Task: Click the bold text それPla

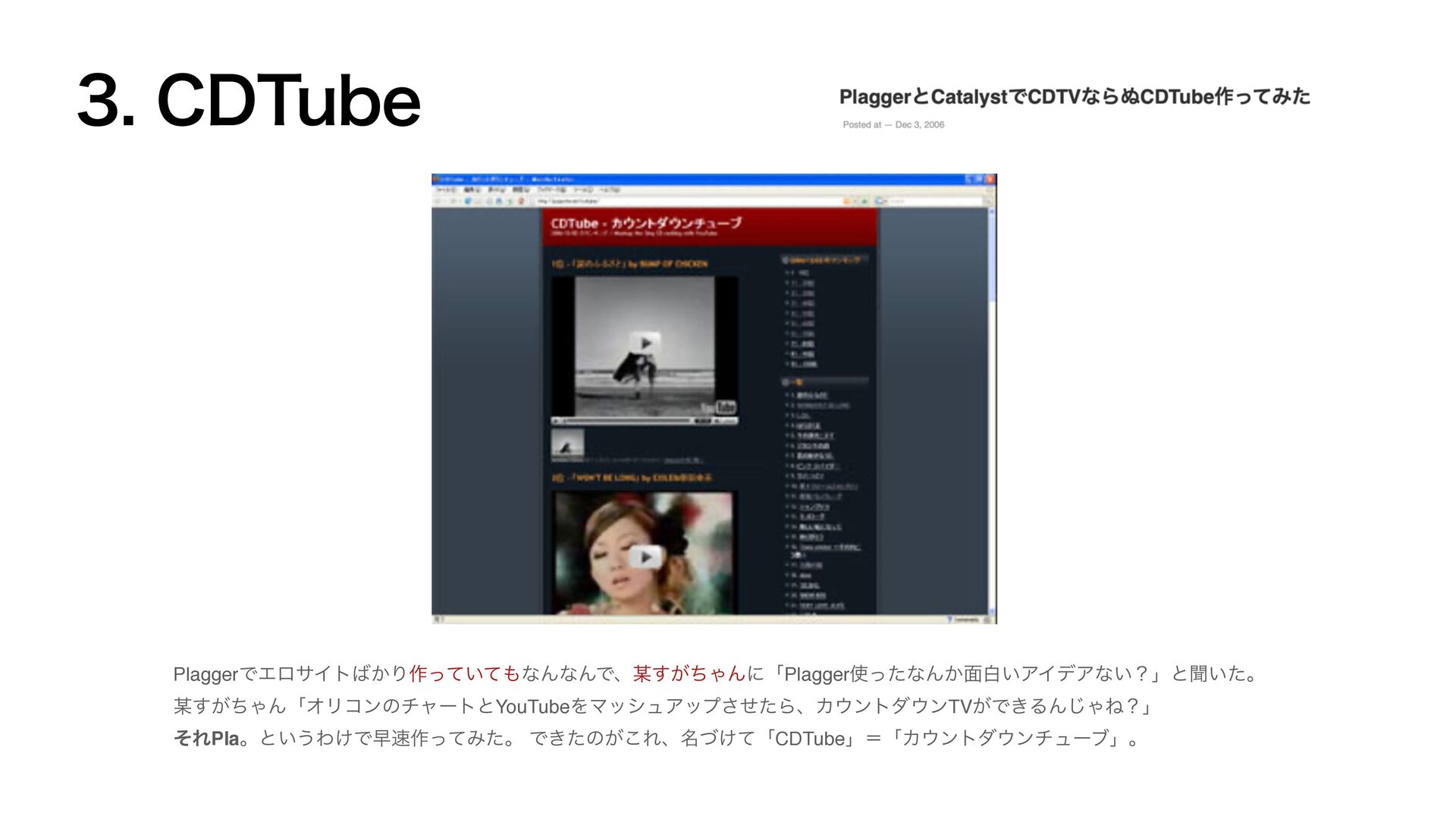Action: coord(206,739)
